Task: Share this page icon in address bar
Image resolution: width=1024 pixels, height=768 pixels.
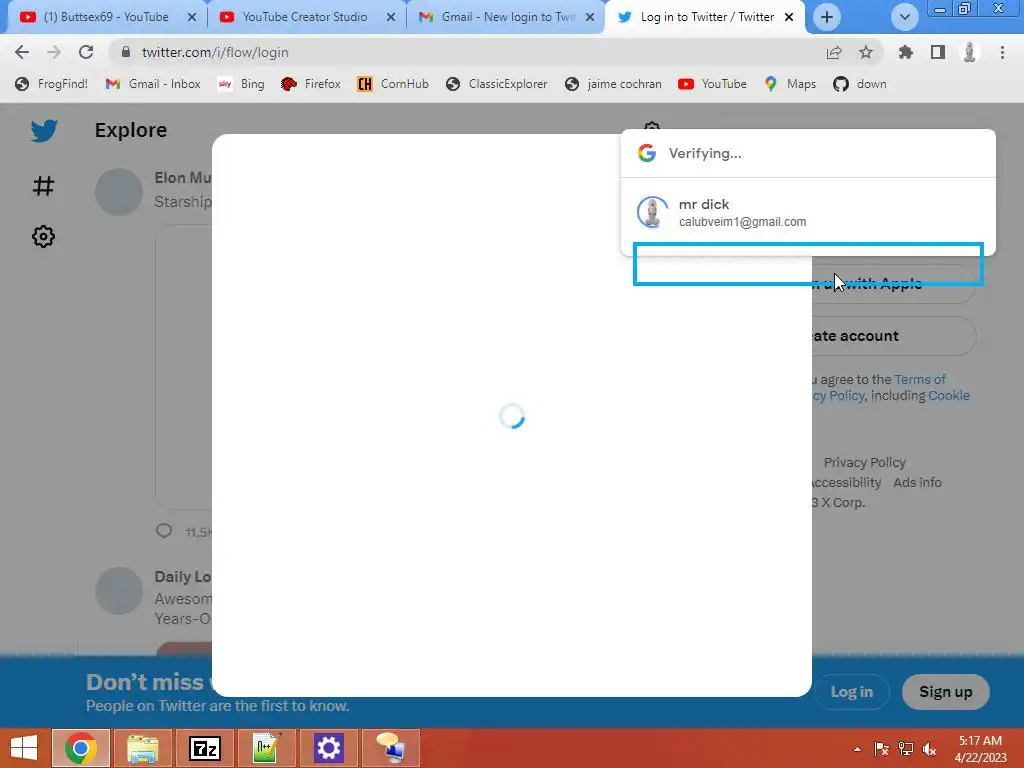Action: 834,52
